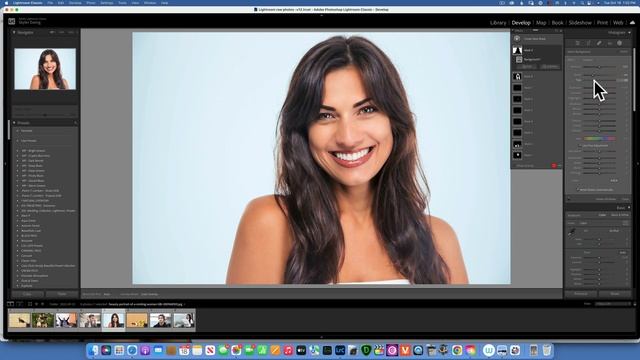Toggle the filmstrip with the bottom edge arrow
The height and width of the screenshot is (360, 640).
(x=321, y=337)
